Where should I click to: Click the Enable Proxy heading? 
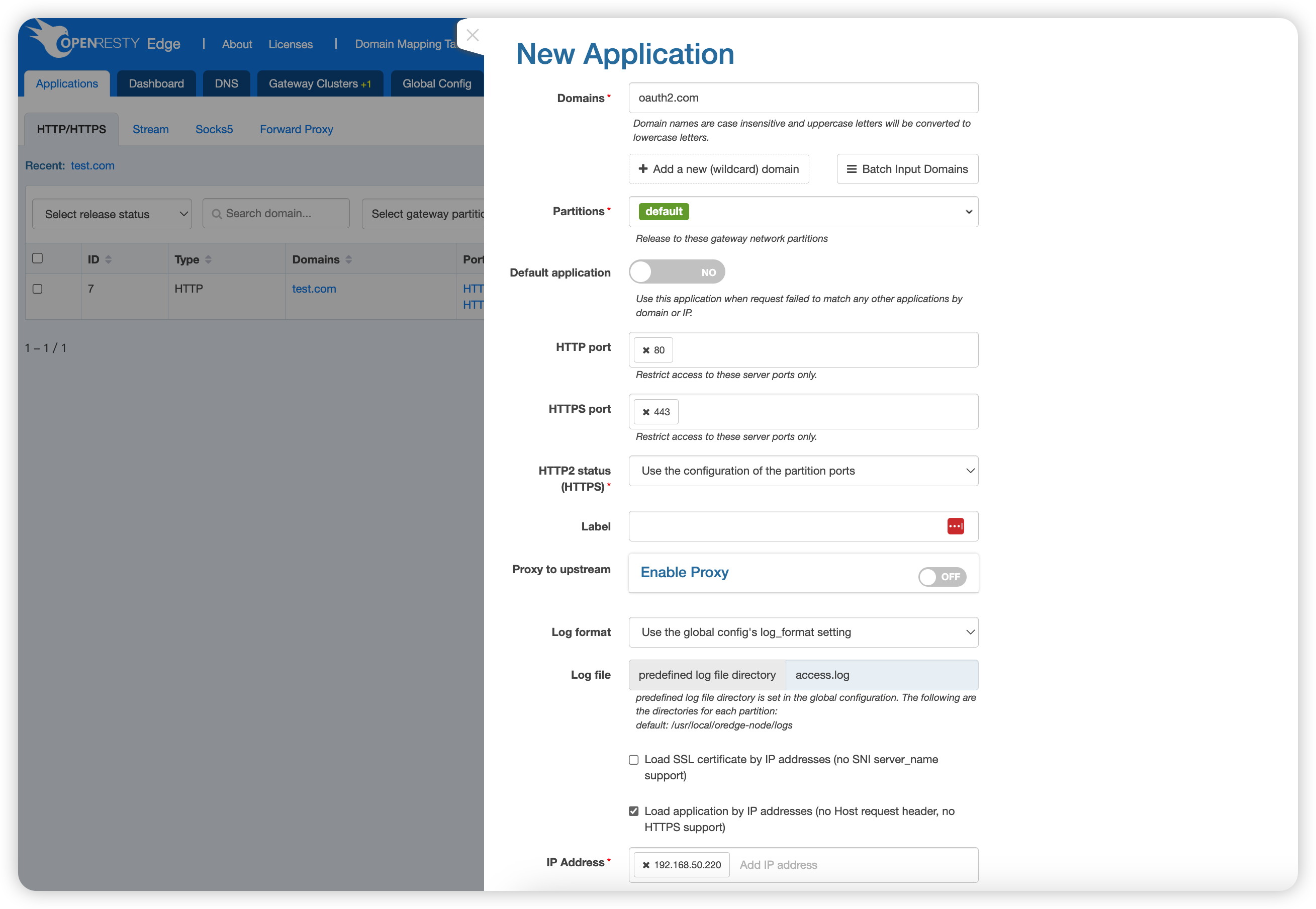685,572
